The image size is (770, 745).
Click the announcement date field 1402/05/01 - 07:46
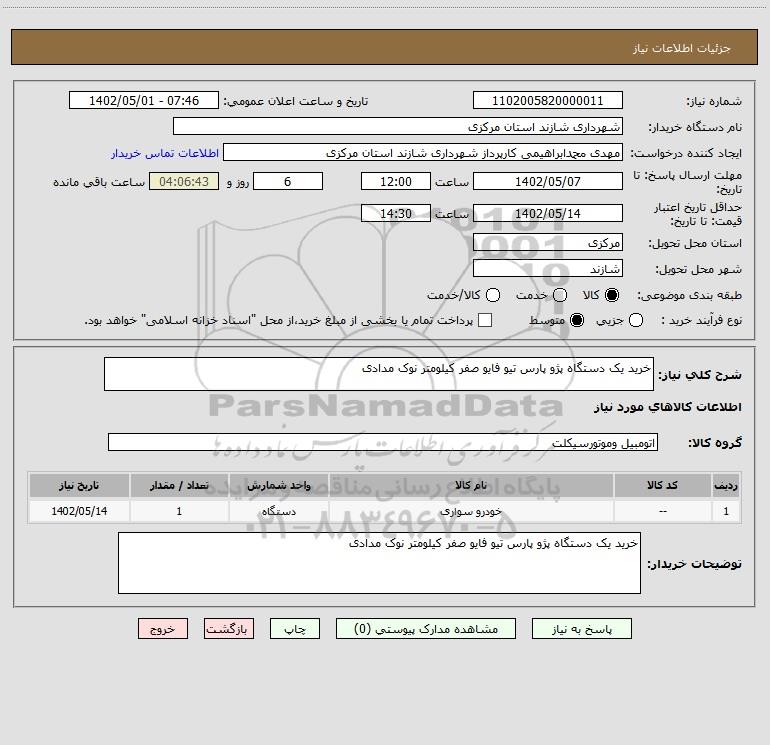(144, 100)
